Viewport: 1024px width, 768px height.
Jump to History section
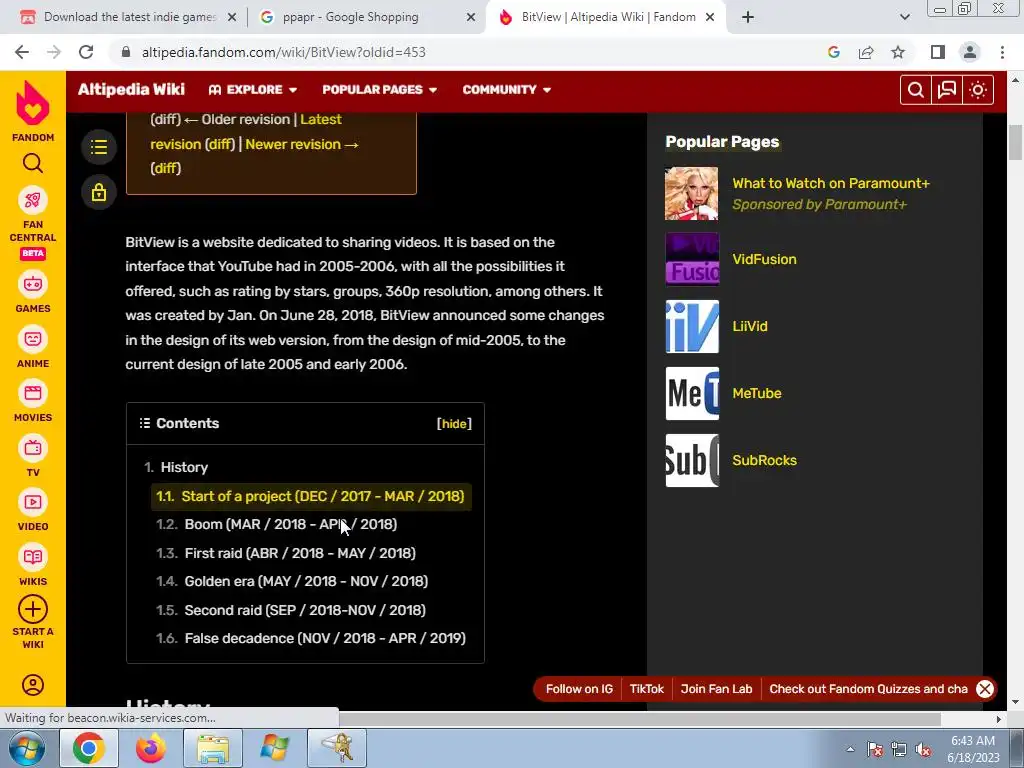(x=184, y=468)
